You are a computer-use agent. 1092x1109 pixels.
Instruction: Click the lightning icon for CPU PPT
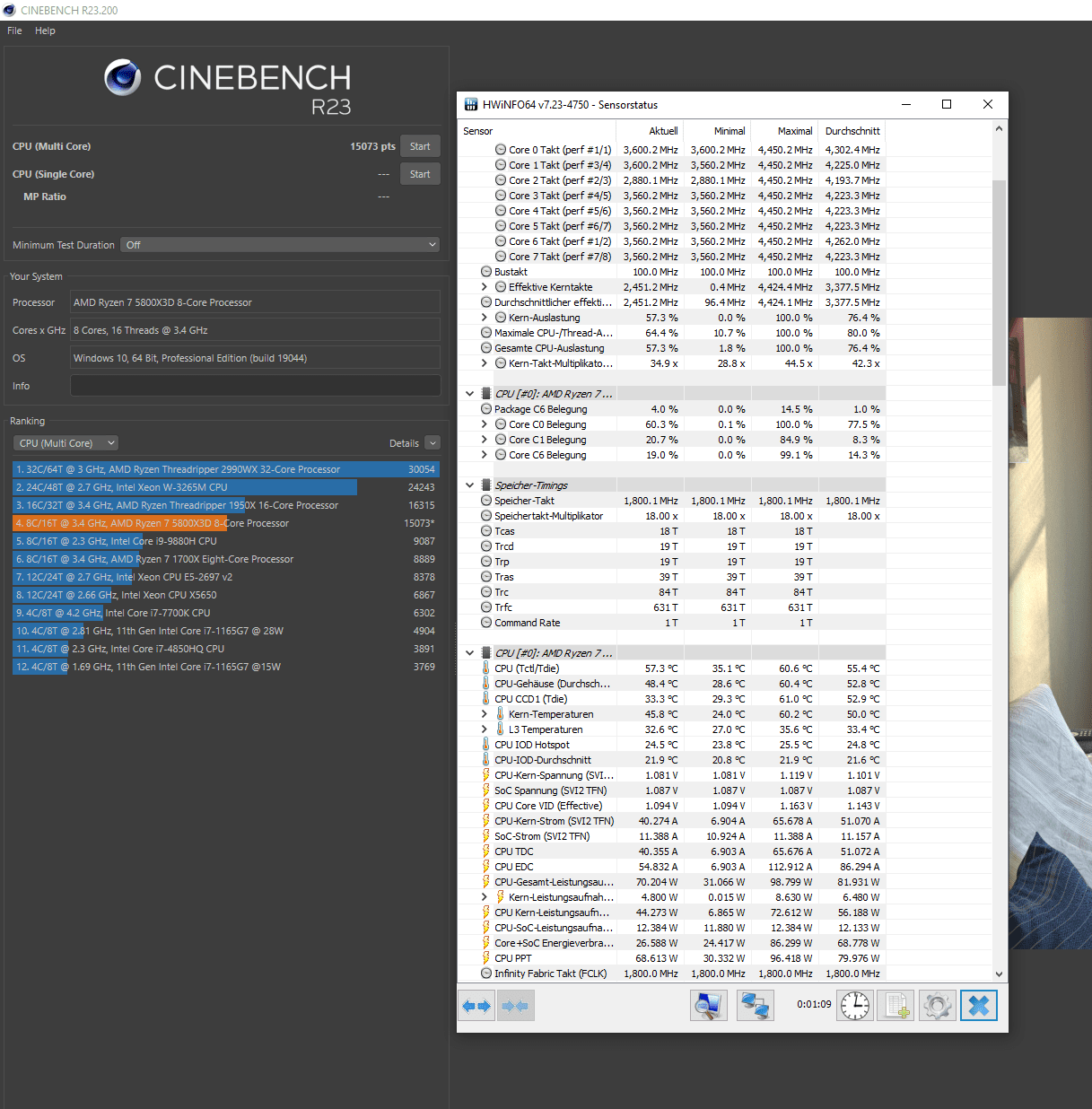(x=486, y=958)
